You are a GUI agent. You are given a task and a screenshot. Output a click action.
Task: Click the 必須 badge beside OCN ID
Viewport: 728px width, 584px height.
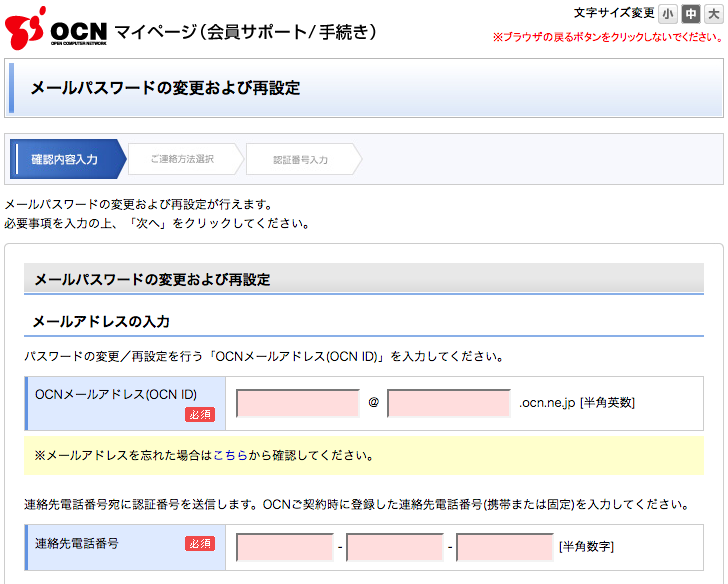point(200,414)
